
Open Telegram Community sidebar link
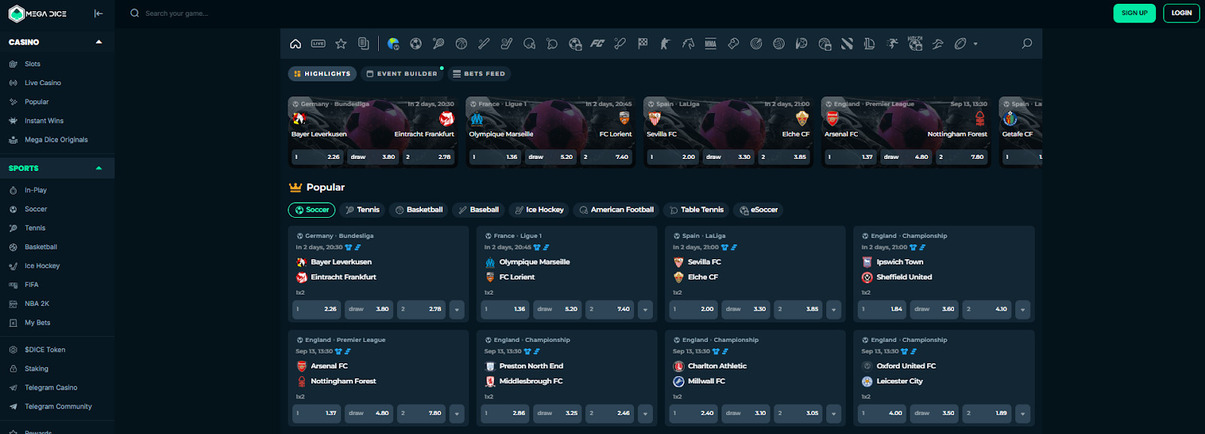(x=57, y=406)
